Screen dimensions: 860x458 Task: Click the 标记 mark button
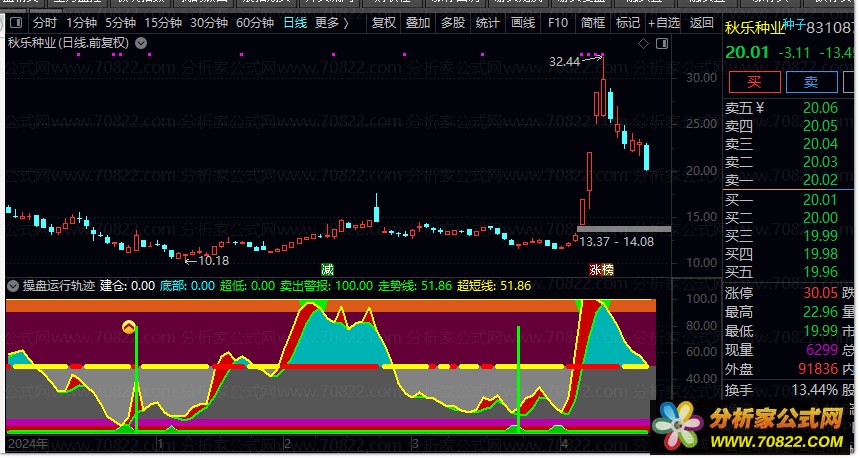(x=627, y=23)
